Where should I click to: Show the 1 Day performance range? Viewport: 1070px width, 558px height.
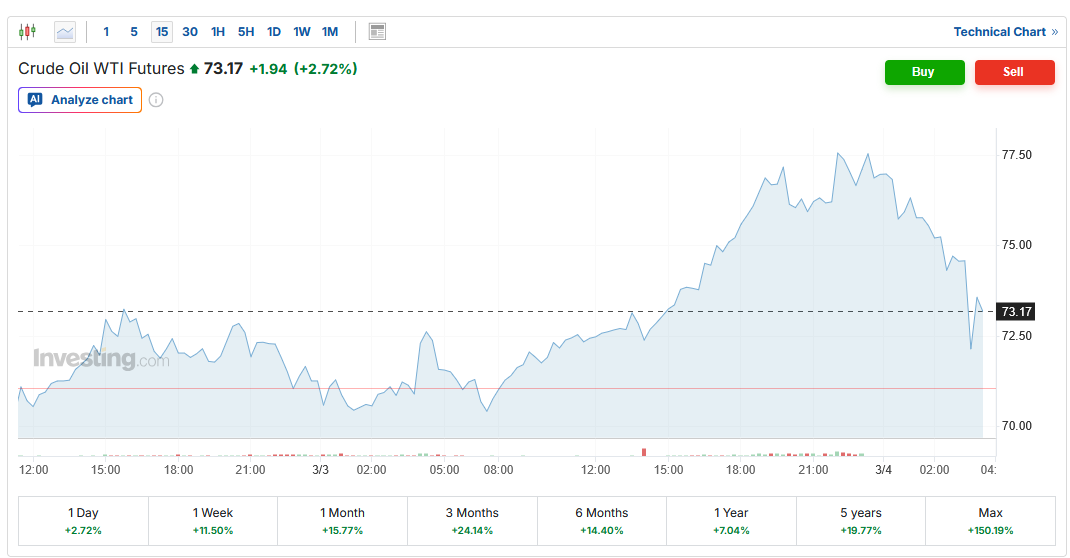tap(83, 521)
